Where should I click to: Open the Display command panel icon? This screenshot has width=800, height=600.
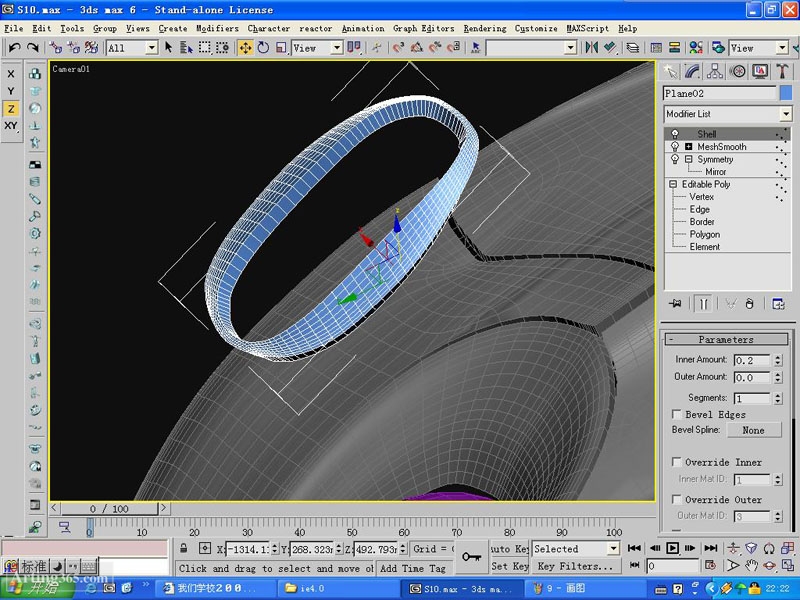[759, 71]
